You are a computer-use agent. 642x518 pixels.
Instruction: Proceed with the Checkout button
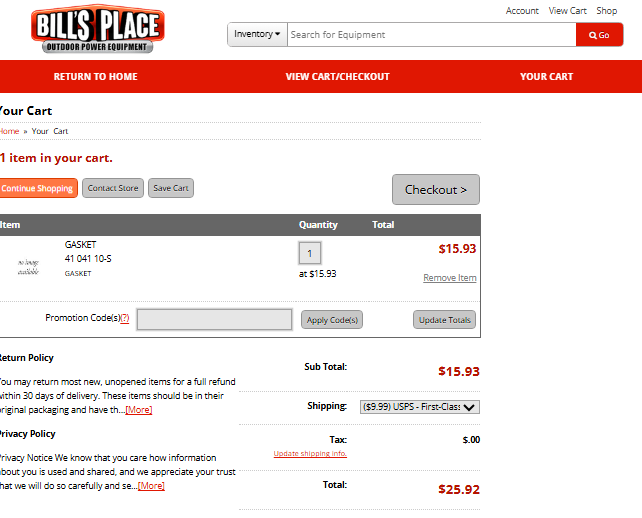(435, 190)
